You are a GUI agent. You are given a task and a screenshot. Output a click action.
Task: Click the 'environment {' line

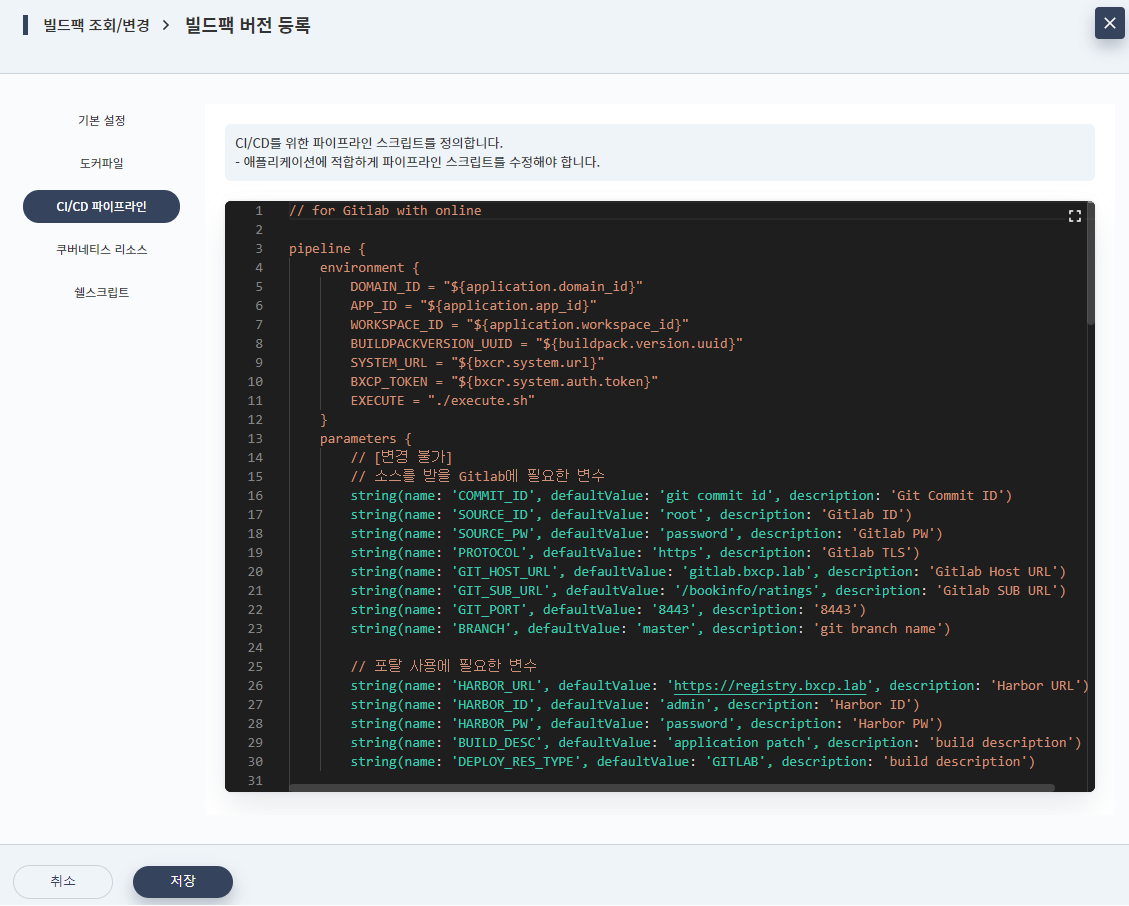pos(369,268)
